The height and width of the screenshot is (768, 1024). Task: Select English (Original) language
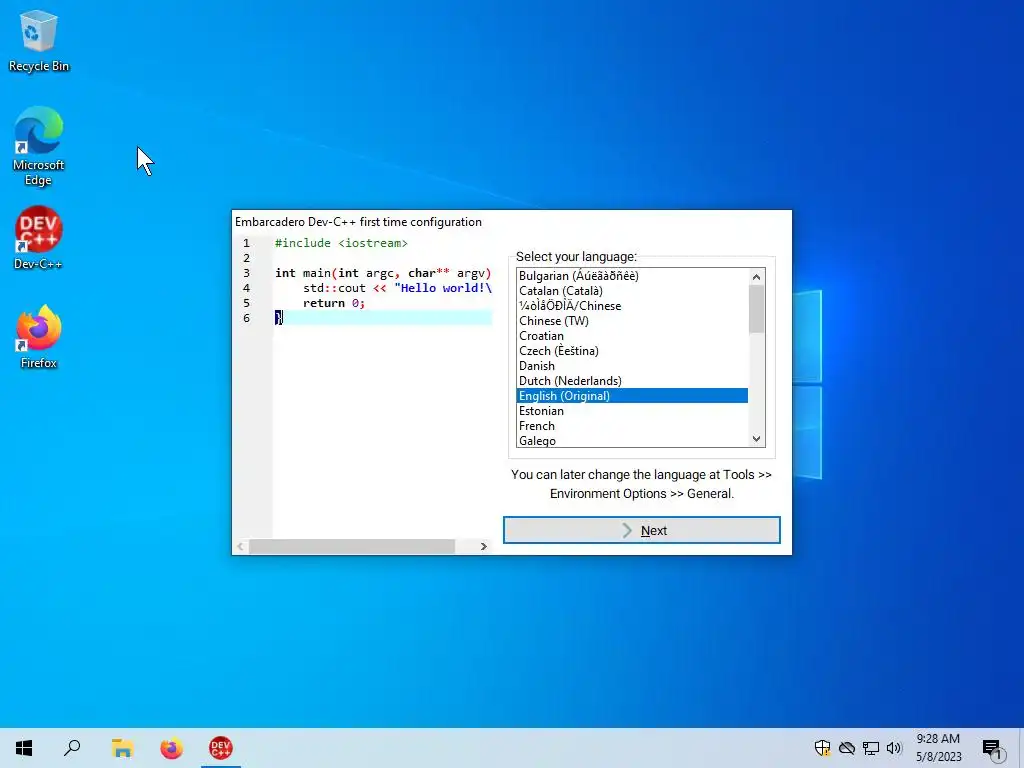(x=632, y=396)
